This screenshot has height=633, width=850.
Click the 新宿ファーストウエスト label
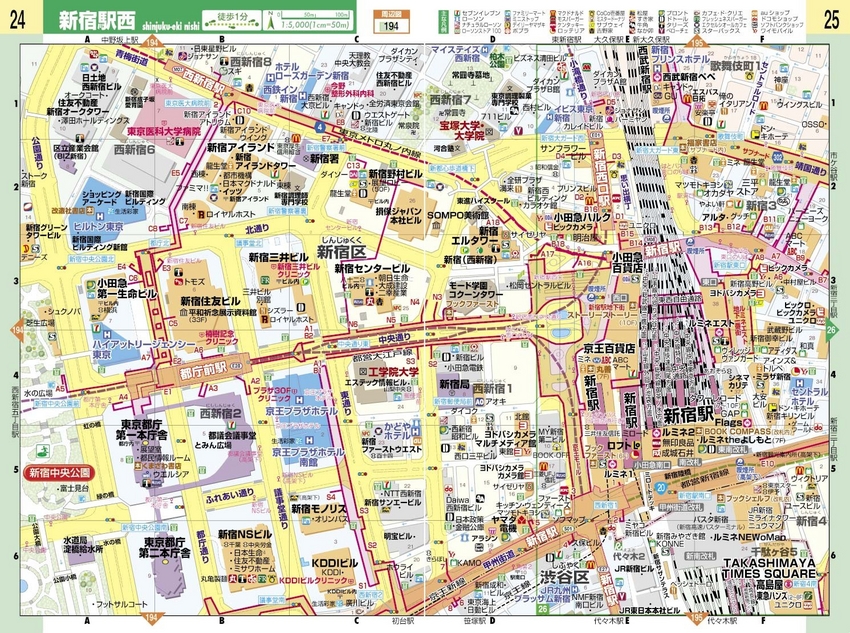point(391,444)
